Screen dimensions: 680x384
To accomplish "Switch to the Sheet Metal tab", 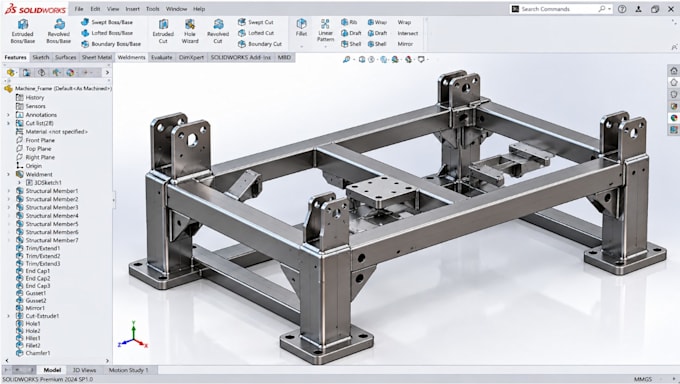I will [x=97, y=57].
